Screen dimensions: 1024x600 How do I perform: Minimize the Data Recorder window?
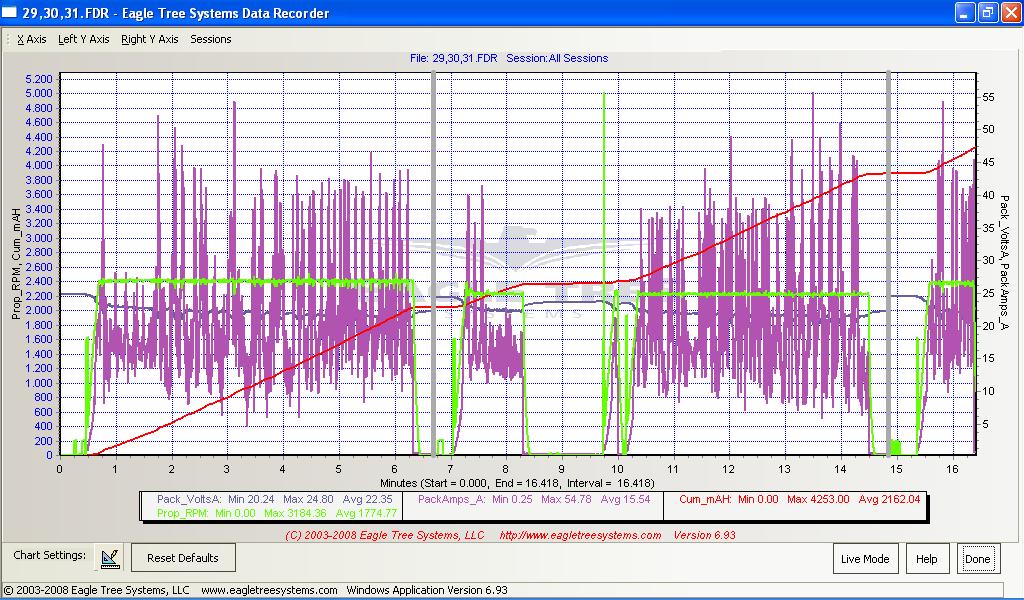[x=963, y=12]
